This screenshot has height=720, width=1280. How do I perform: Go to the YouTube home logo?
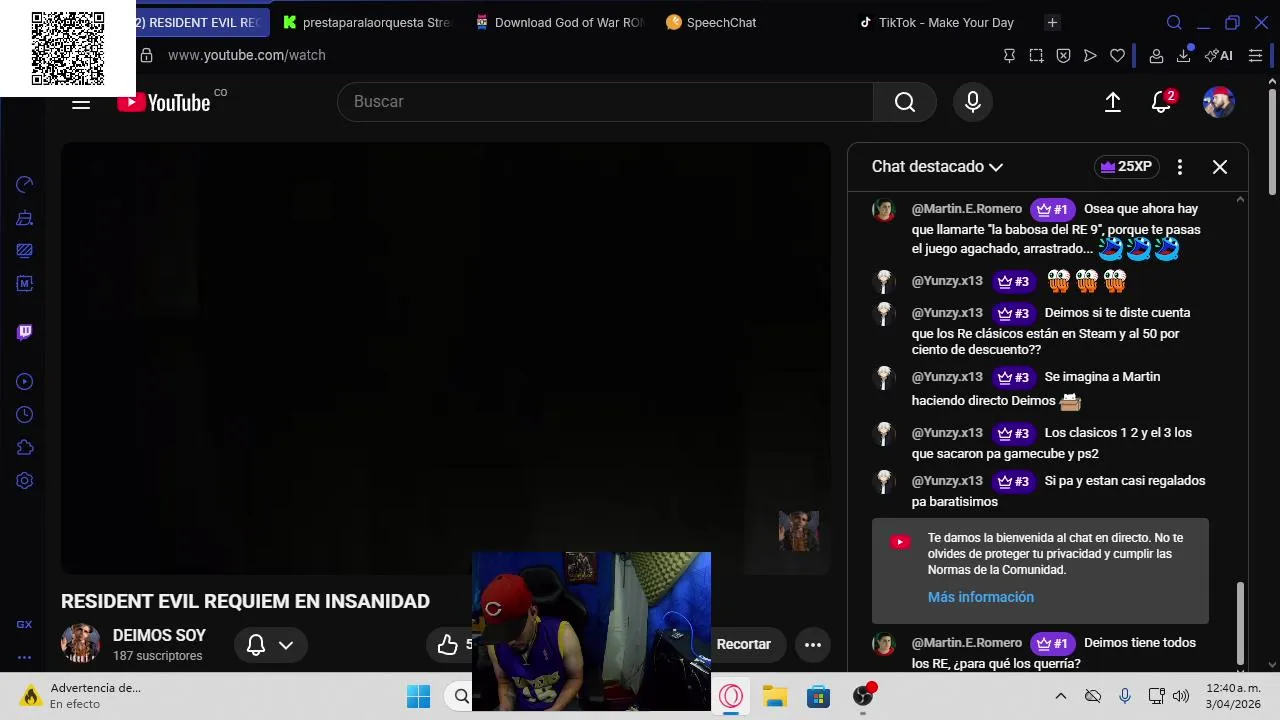(x=164, y=102)
